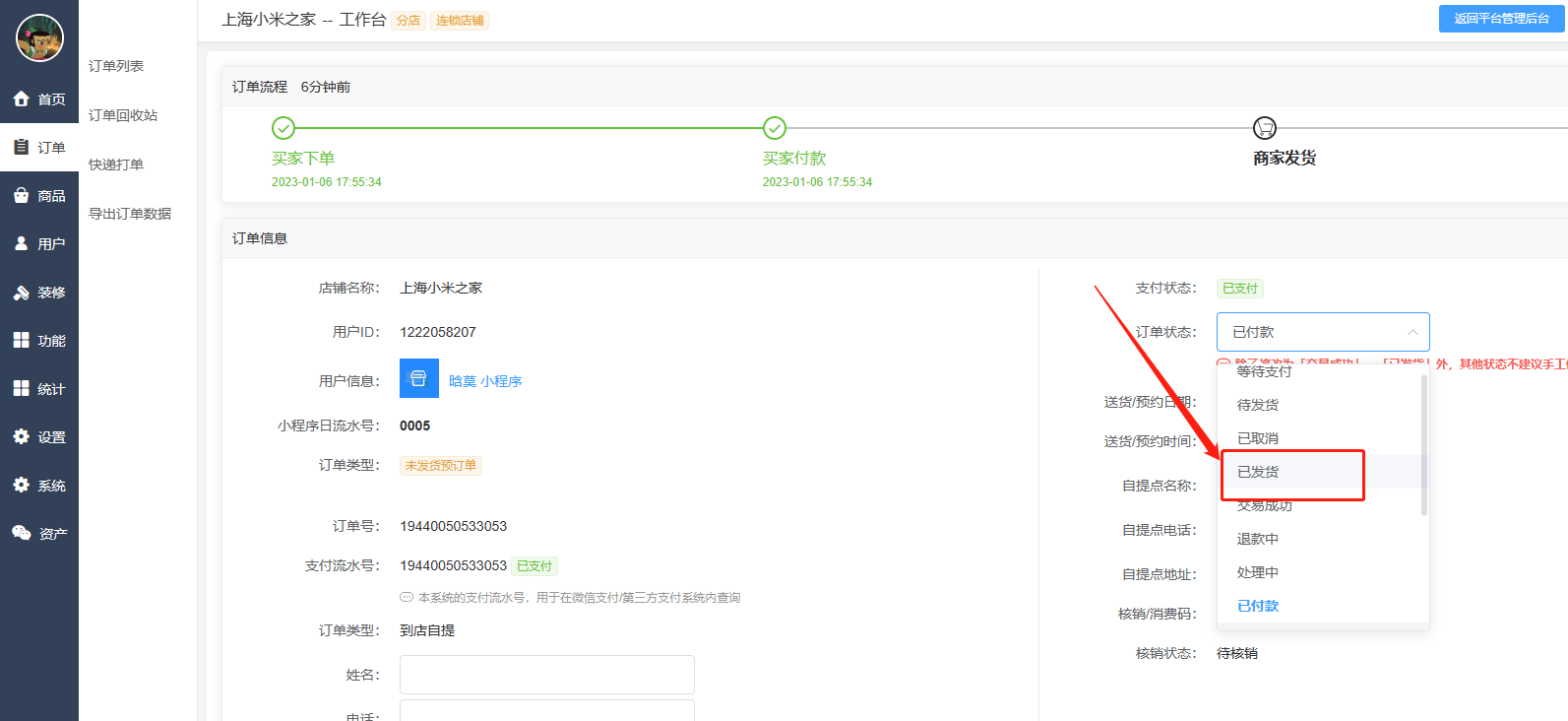The image size is (1568, 721).
Task: Open the 设置 gear icon
Action: [22, 437]
